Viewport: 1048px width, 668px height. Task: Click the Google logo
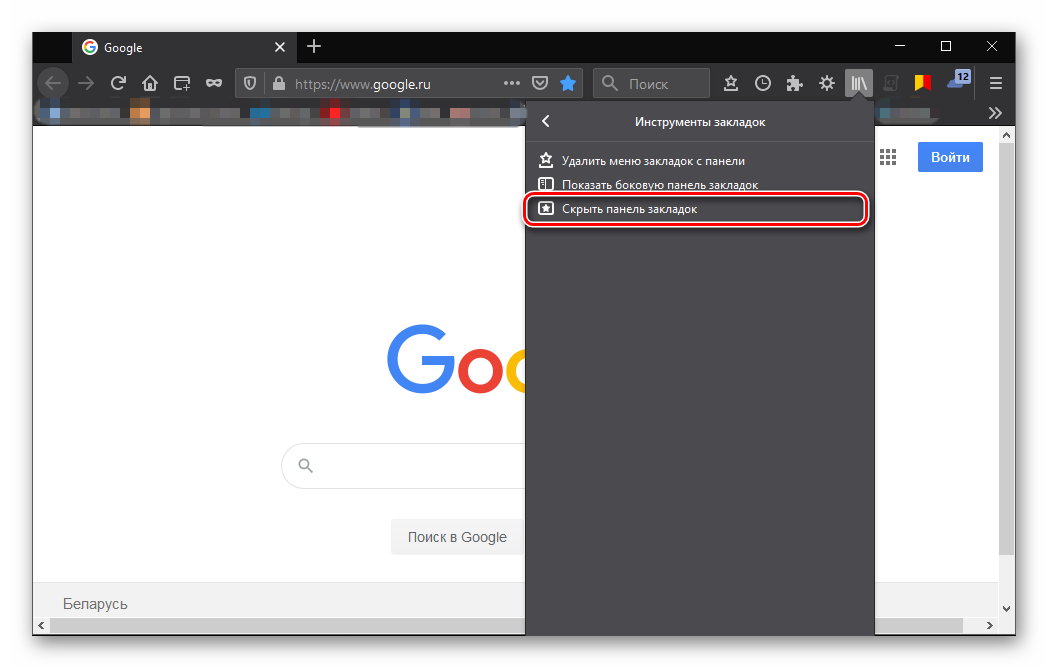click(456, 360)
